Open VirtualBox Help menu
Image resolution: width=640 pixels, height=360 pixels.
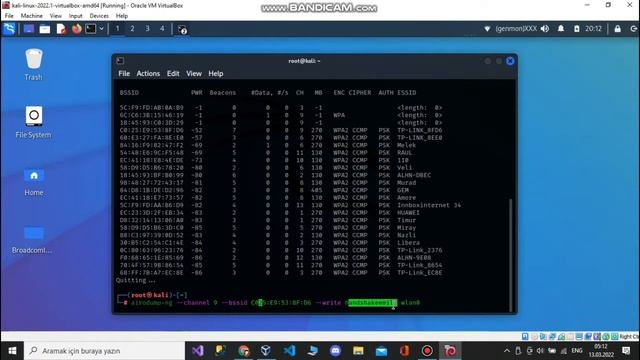(122, 16)
